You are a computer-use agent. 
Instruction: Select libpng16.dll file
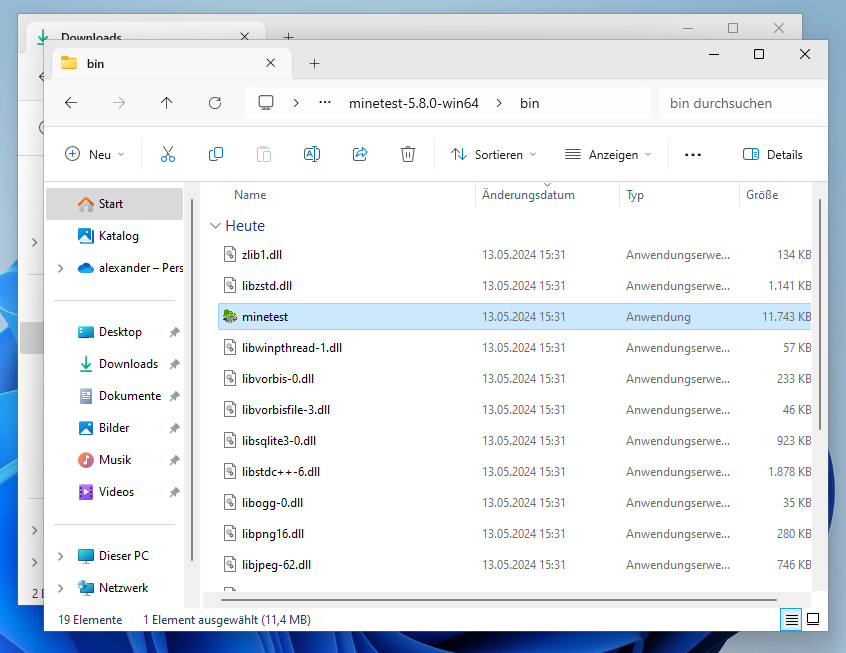click(515, 534)
